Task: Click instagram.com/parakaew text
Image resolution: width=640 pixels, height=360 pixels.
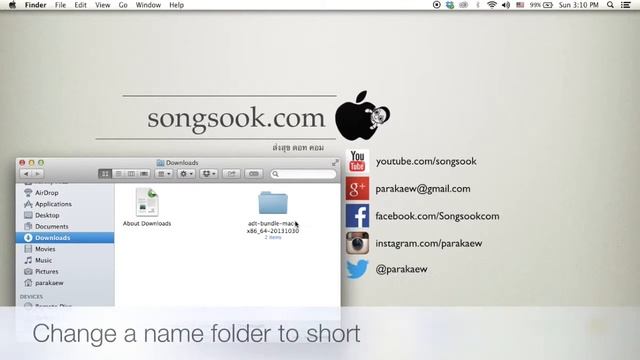Action: (429, 243)
